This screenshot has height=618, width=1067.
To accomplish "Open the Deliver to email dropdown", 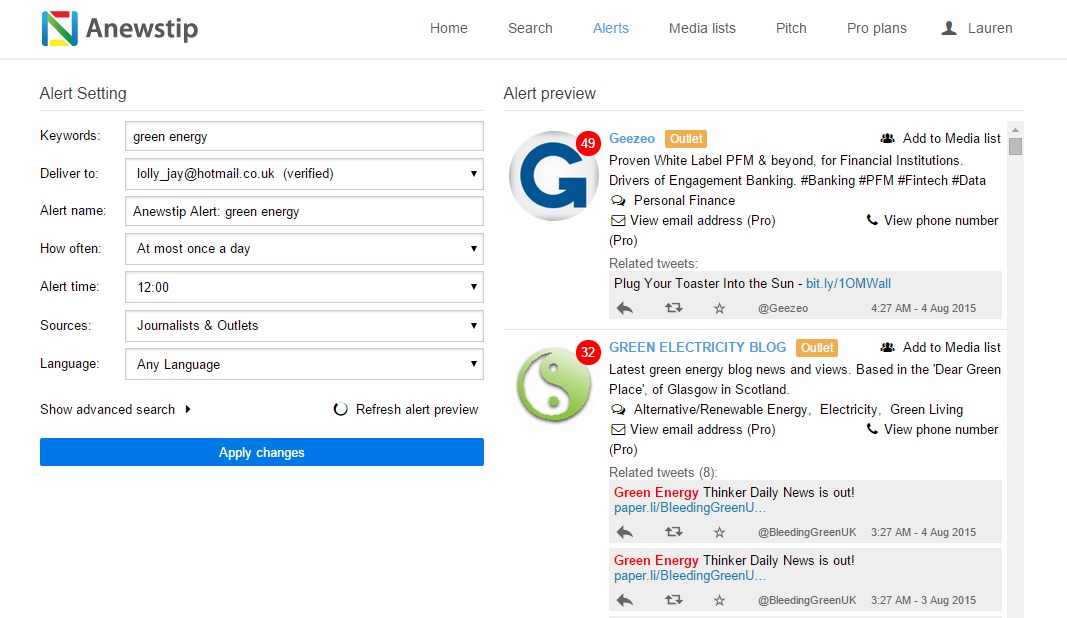I will coord(304,174).
